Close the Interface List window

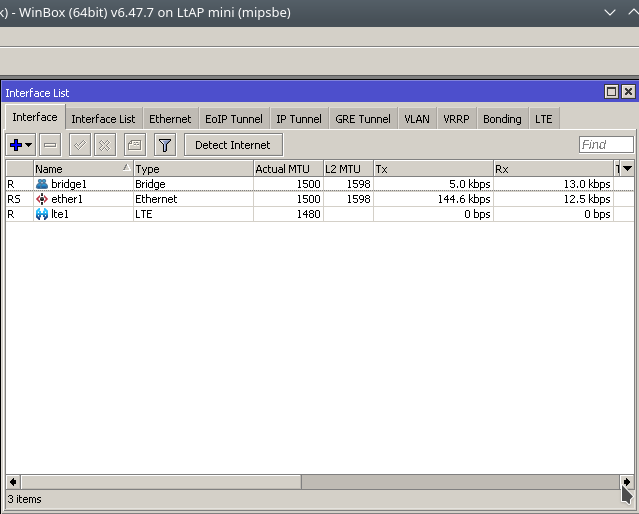click(x=628, y=92)
